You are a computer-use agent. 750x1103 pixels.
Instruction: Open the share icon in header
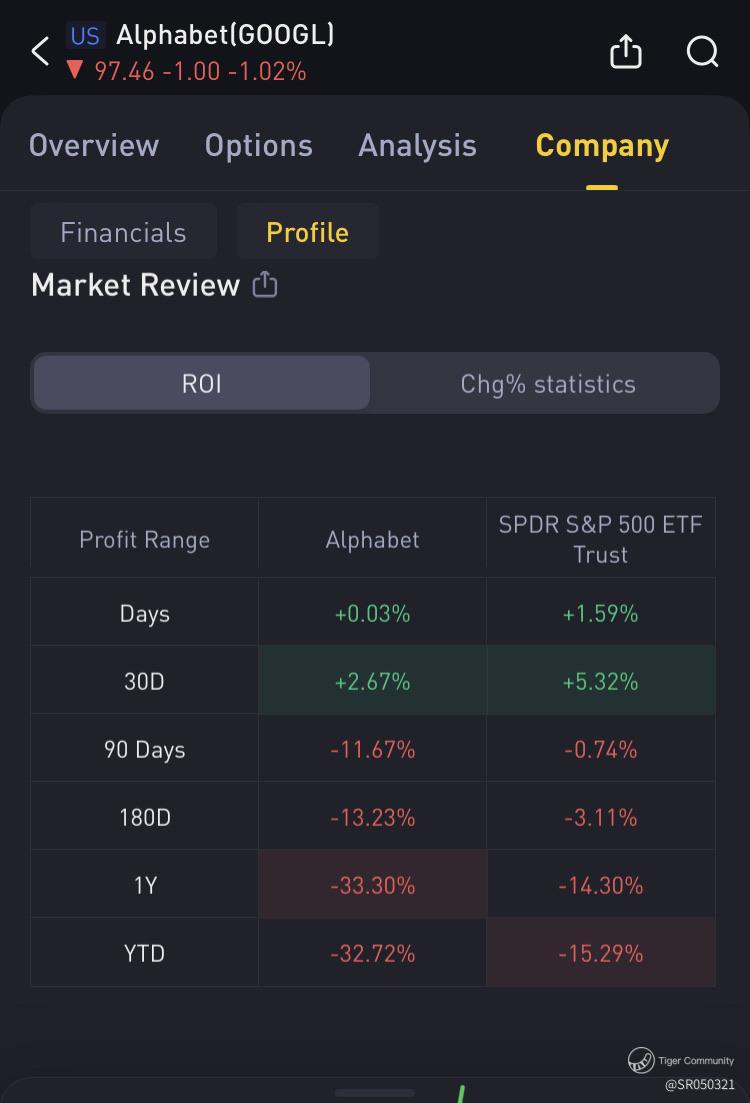tap(625, 51)
